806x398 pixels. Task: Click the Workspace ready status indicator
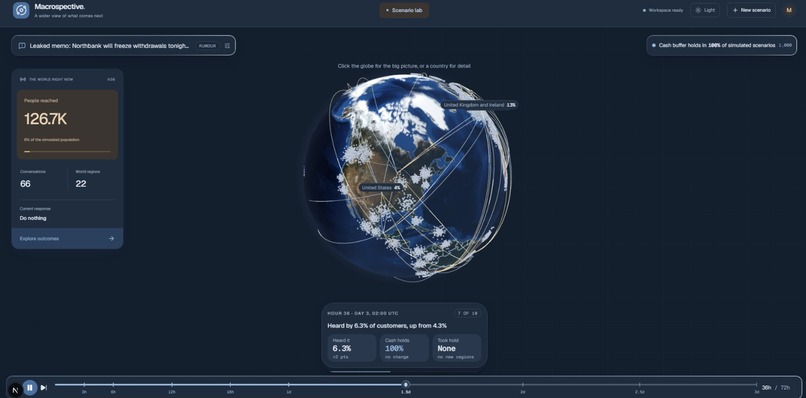663,10
